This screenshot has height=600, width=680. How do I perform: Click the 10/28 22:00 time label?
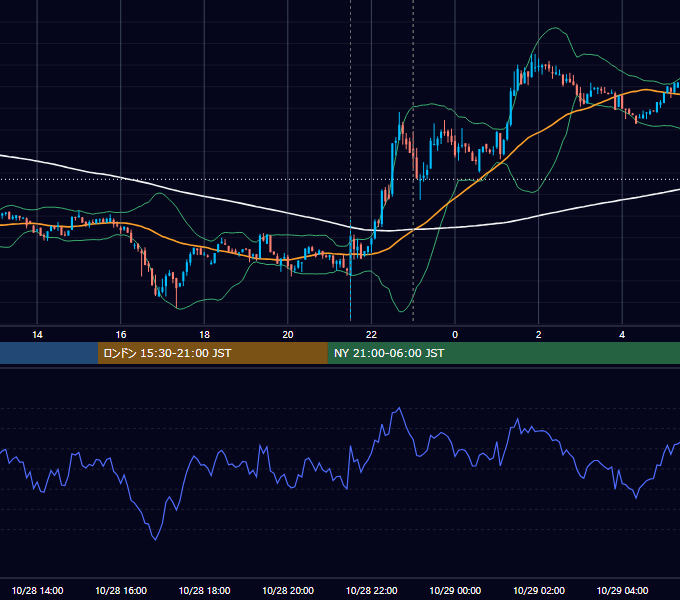371,590
